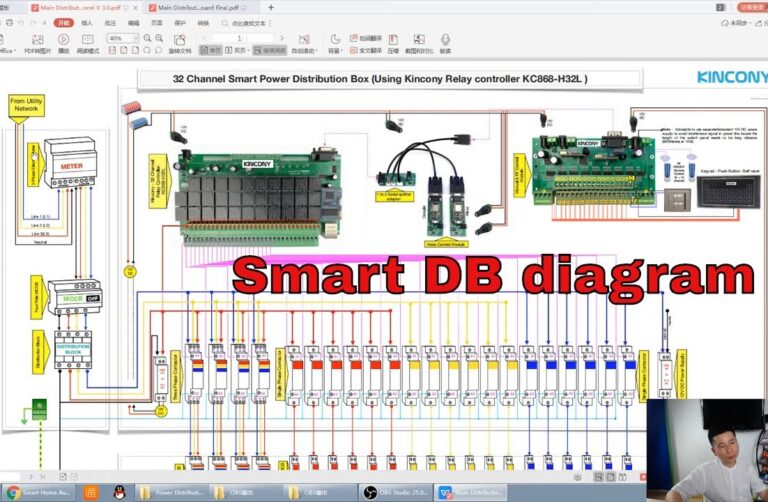
Task: Toggle continuous reading mode
Action: click(269, 50)
